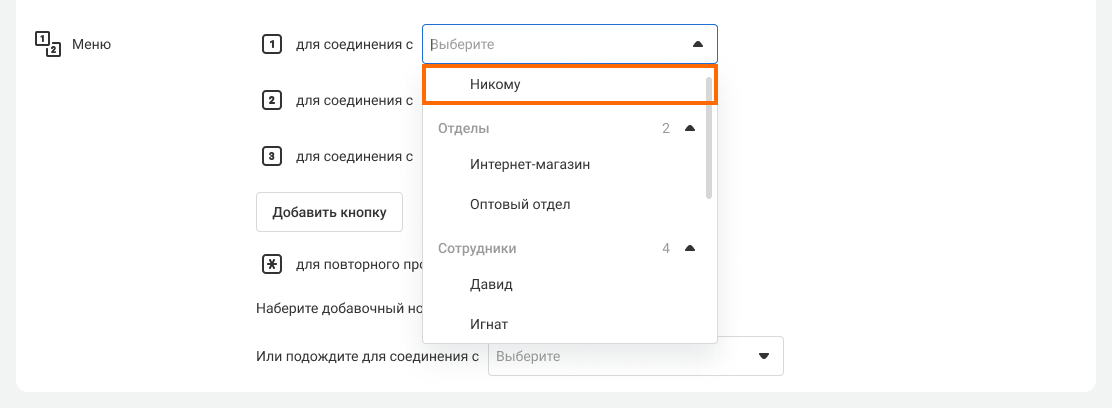Select Оптовый отдел option
The width and height of the screenshot is (1112, 408).
(520, 204)
